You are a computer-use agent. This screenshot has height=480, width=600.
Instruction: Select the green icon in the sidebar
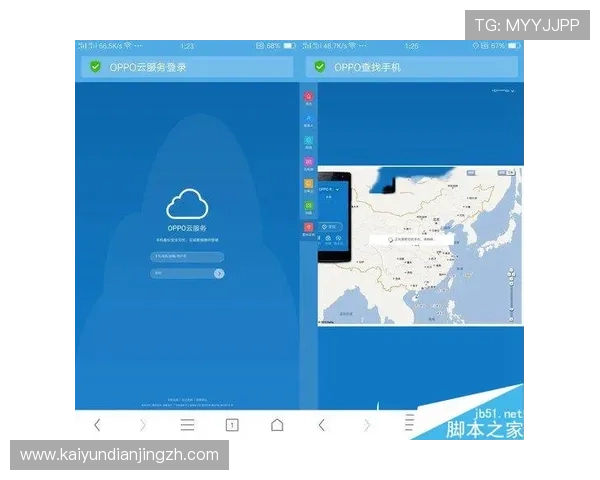pyautogui.click(x=308, y=207)
